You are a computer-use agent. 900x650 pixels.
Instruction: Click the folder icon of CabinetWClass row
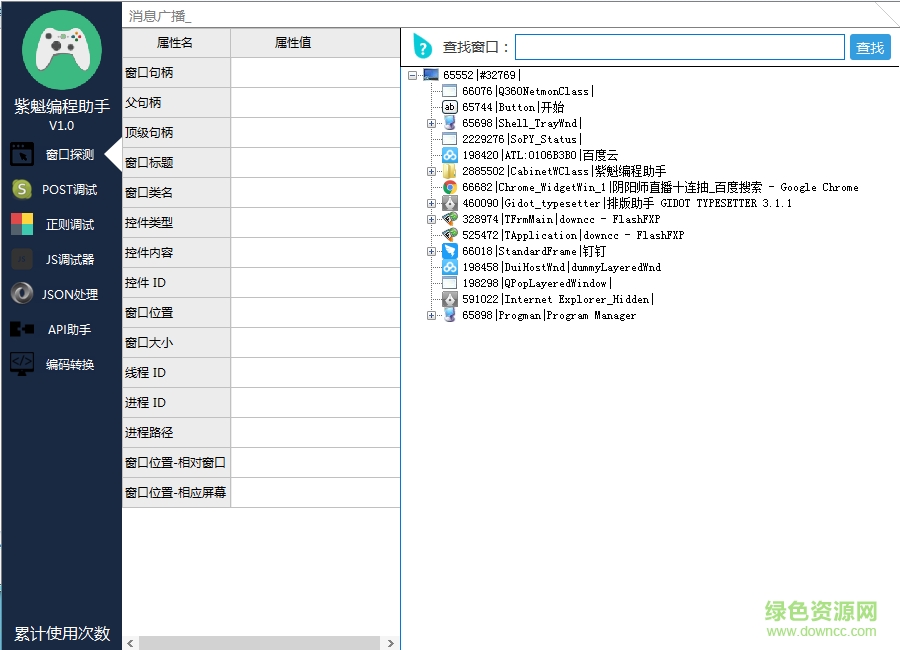point(449,171)
